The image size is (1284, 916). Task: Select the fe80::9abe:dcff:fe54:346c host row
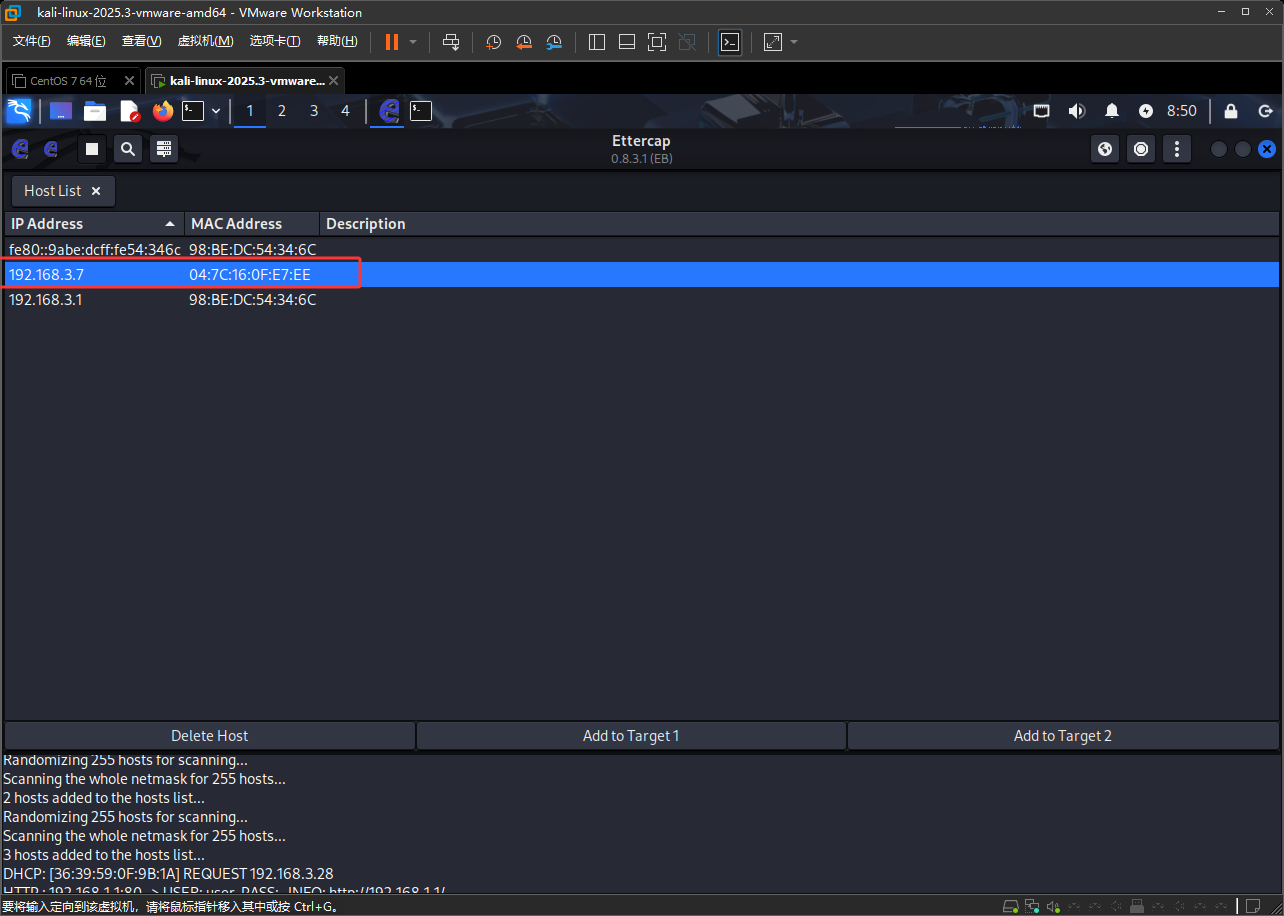(641, 249)
